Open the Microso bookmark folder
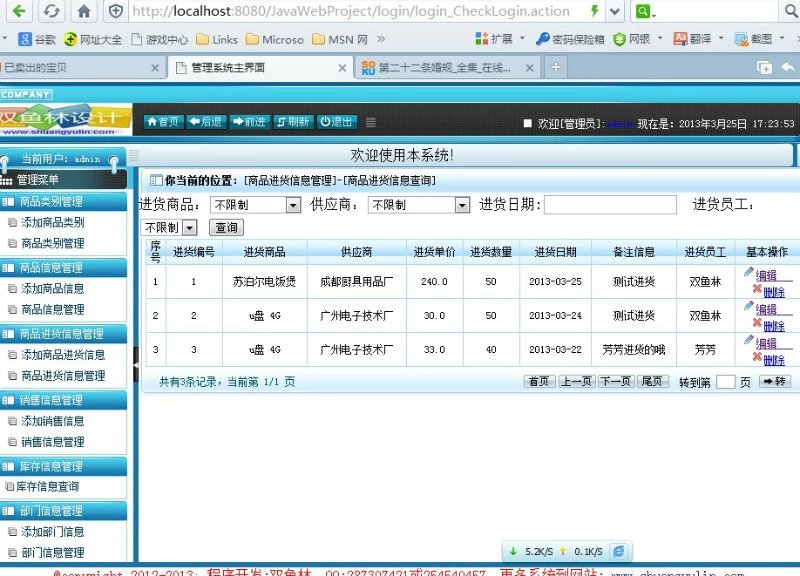800x576 pixels. click(x=275, y=39)
